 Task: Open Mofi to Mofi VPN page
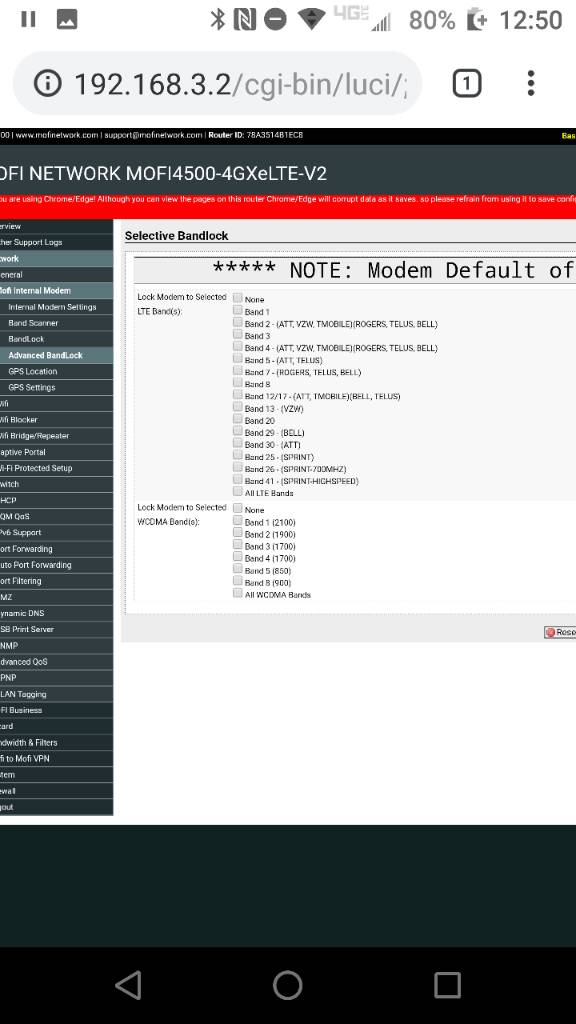pos(56,759)
